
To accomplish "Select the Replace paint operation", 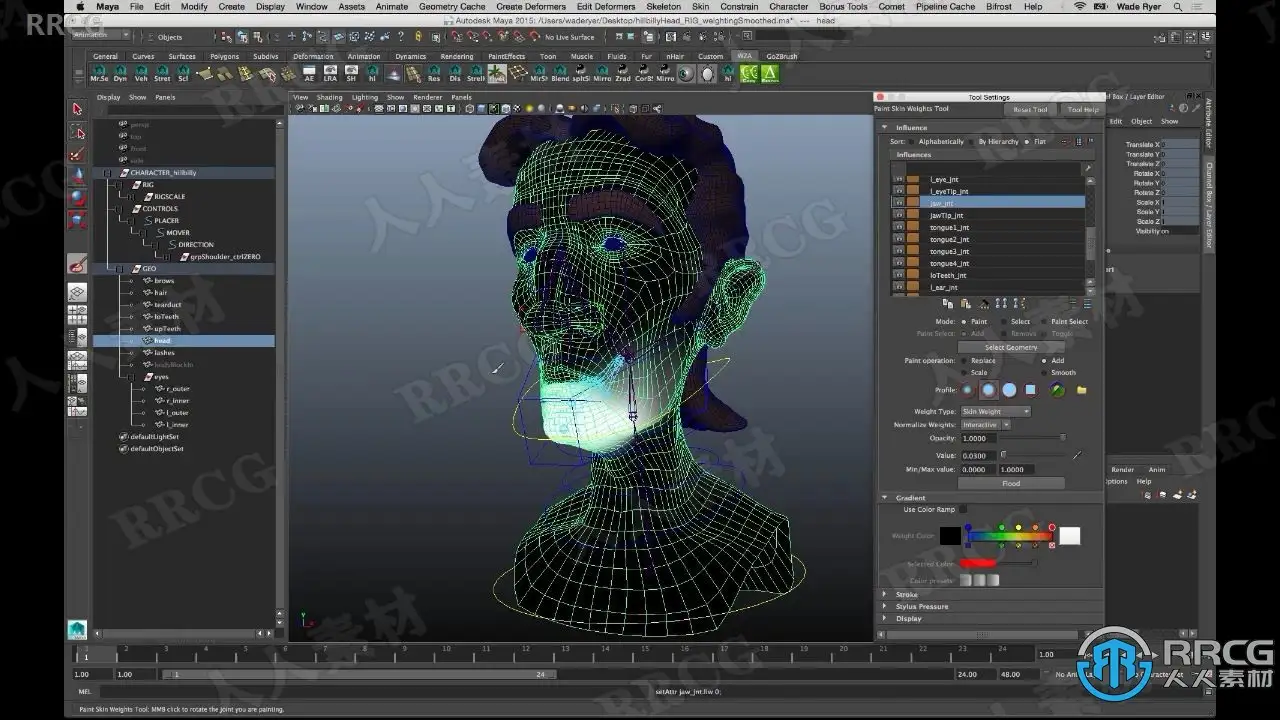I will click(963, 361).
